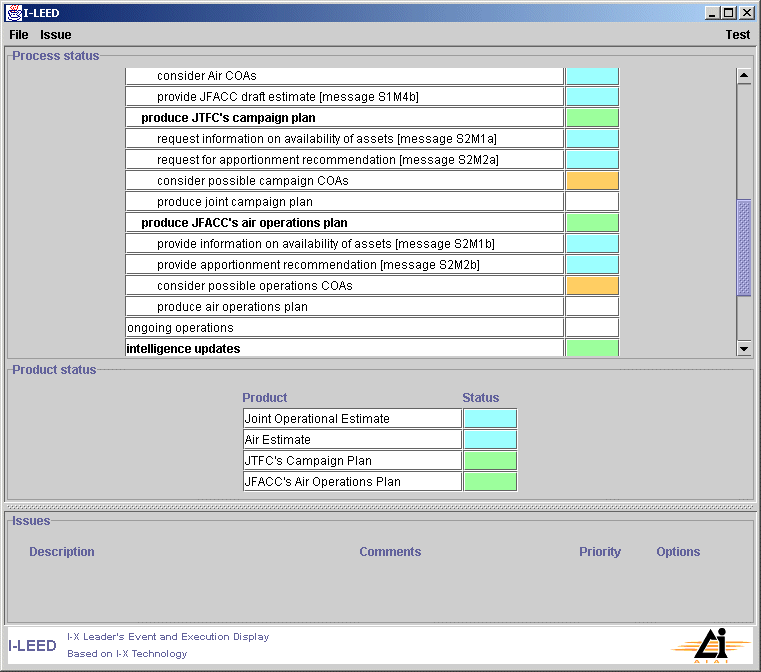The width and height of the screenshot is (761, 672).
Task: Click green status for produce JTFC's campaign plan
Action: pyautogui.click(x=592, y=118)
